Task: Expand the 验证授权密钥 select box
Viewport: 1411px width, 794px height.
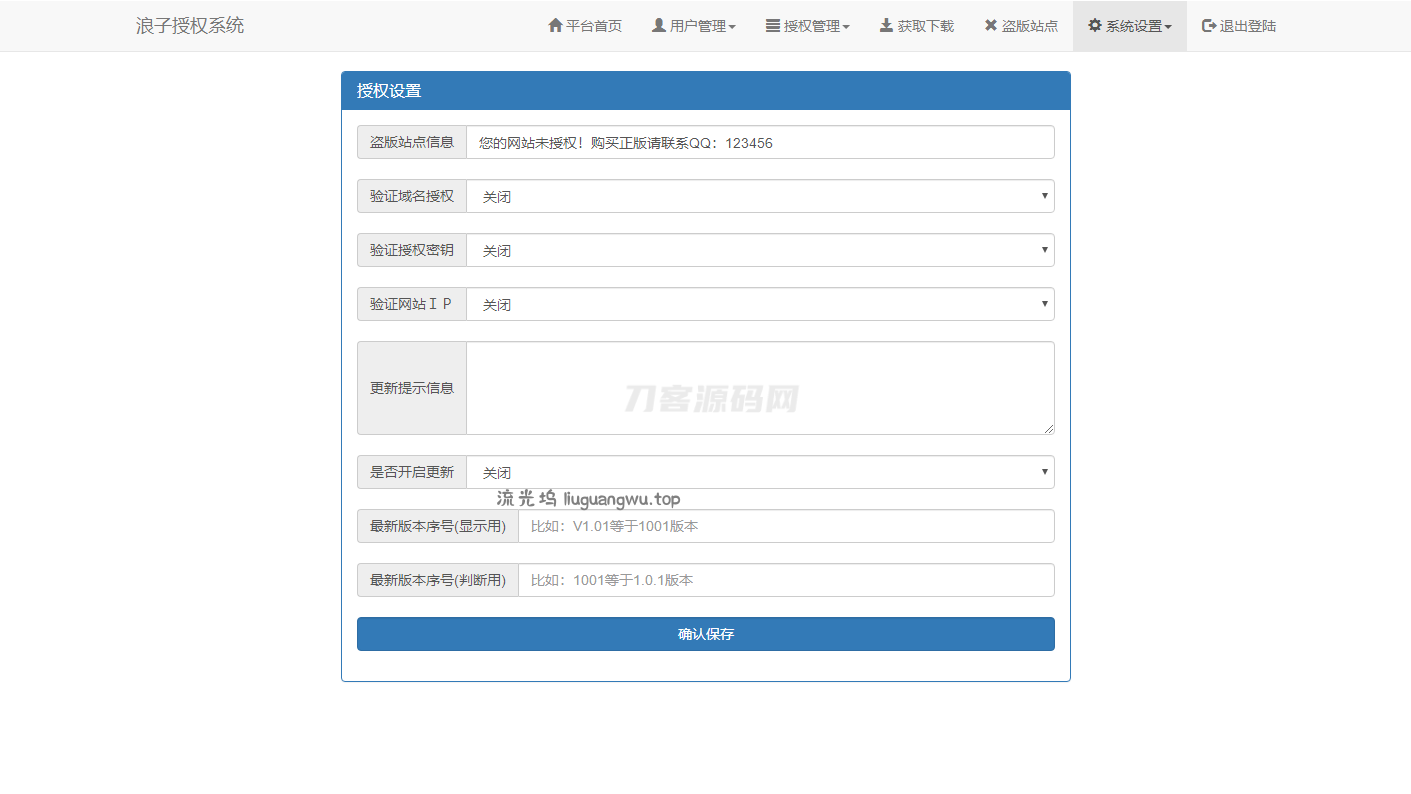Action: (760, 251)
